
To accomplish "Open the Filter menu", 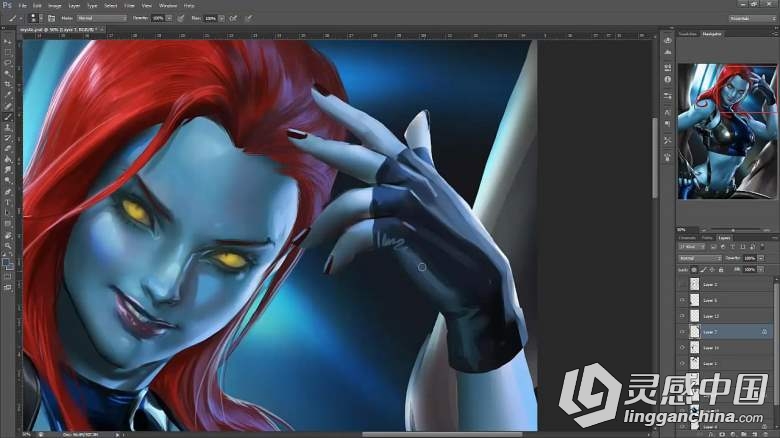I will pos(129,5).
